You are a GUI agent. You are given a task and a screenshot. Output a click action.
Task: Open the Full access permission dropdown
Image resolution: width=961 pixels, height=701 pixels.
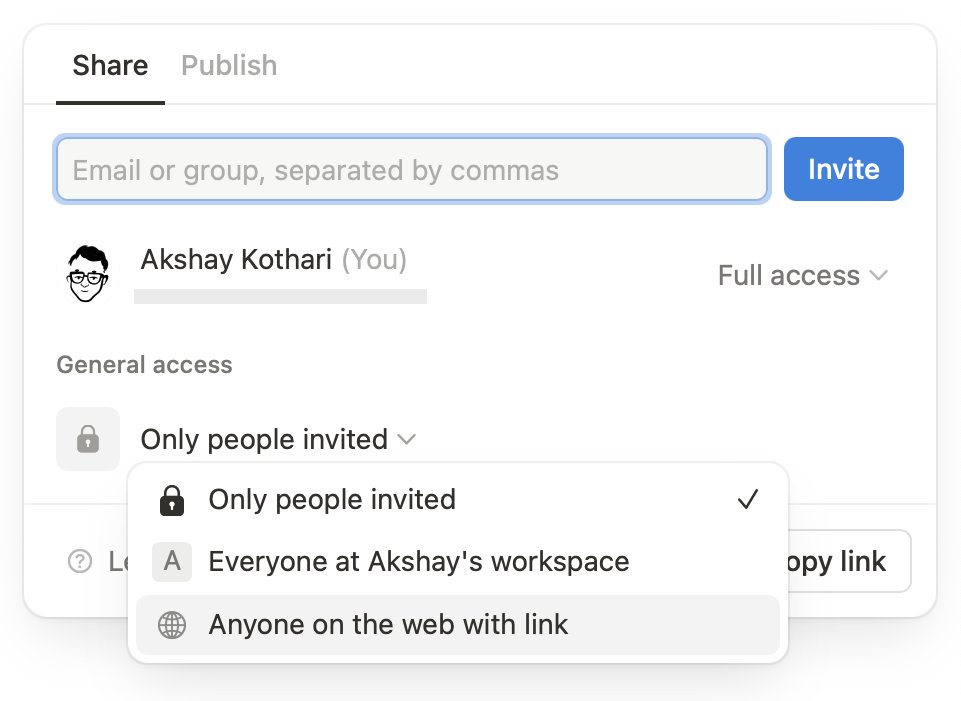(802, 275)
